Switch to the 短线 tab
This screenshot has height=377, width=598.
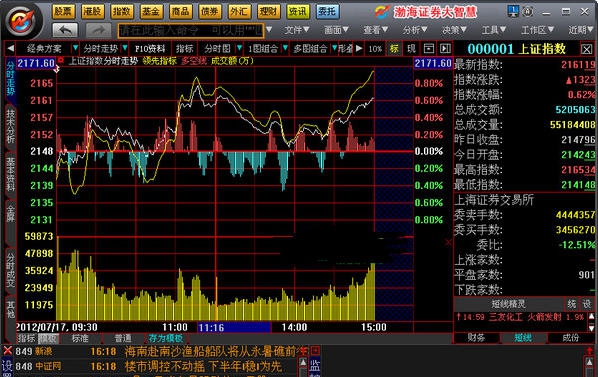(523, 337)
